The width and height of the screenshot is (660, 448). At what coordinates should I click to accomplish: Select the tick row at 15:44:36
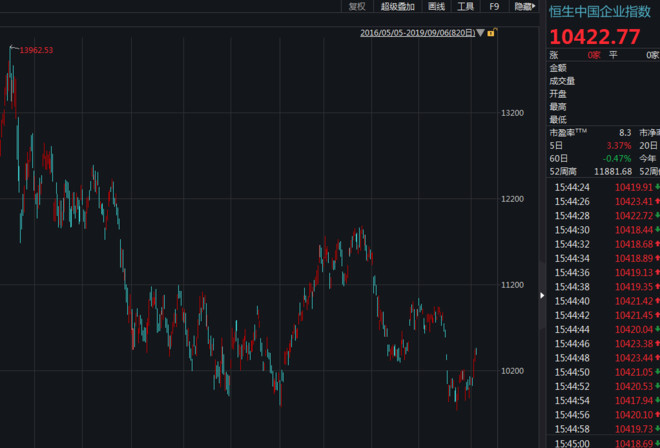pos(603,272)
